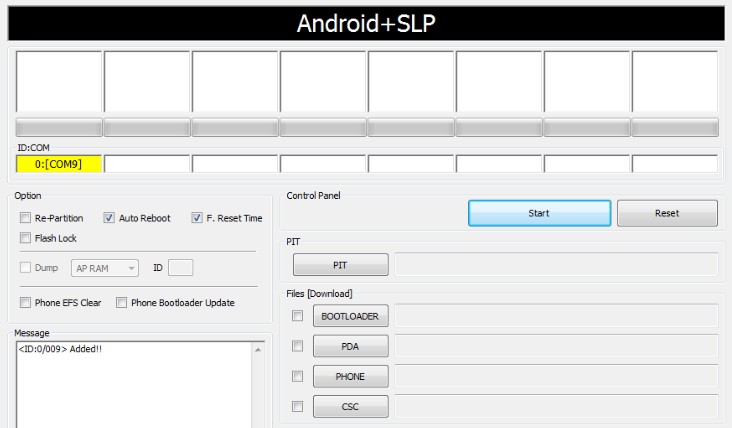Click the ID input field near Dump
732x428 pixels.
180,267
